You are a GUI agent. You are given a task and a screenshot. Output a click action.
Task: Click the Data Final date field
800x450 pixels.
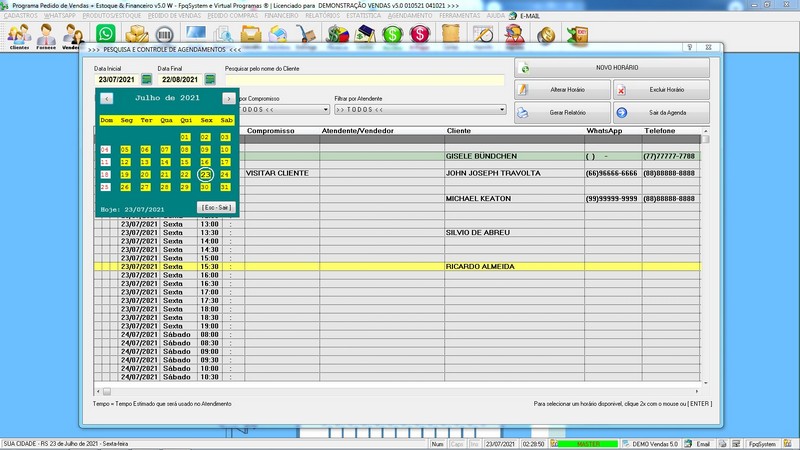(x=180, y=80)
